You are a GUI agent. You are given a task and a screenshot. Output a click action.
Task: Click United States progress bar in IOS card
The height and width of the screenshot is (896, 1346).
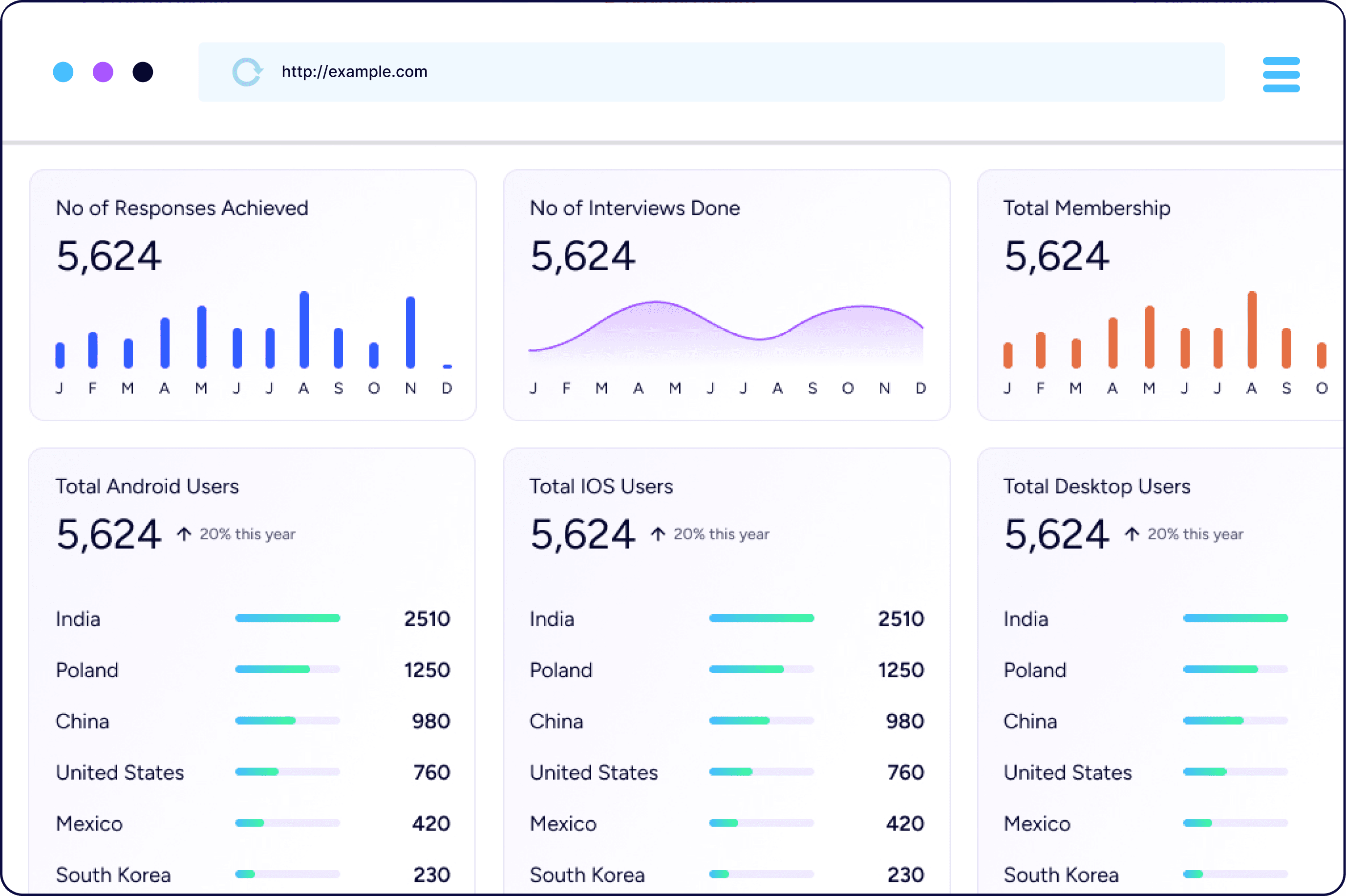(x=762, y=771)
